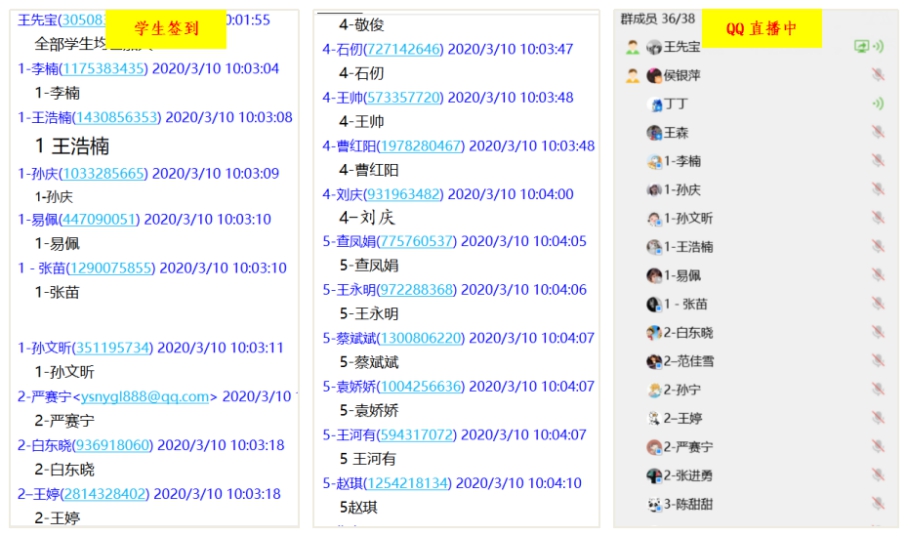The width and height of the screenshot is (908, 536).
Task: Toggle the muted microphone for 1-李楠
Action: pyautogui.click(x=878, y=161)
